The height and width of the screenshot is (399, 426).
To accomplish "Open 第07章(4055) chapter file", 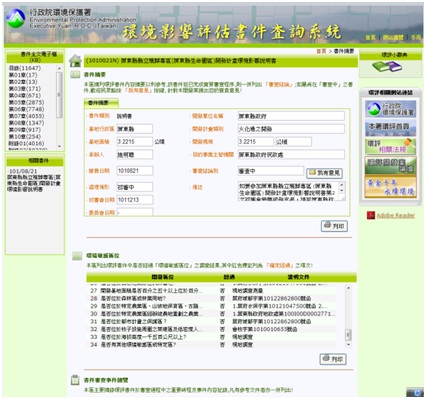I will tap(26, 116).
